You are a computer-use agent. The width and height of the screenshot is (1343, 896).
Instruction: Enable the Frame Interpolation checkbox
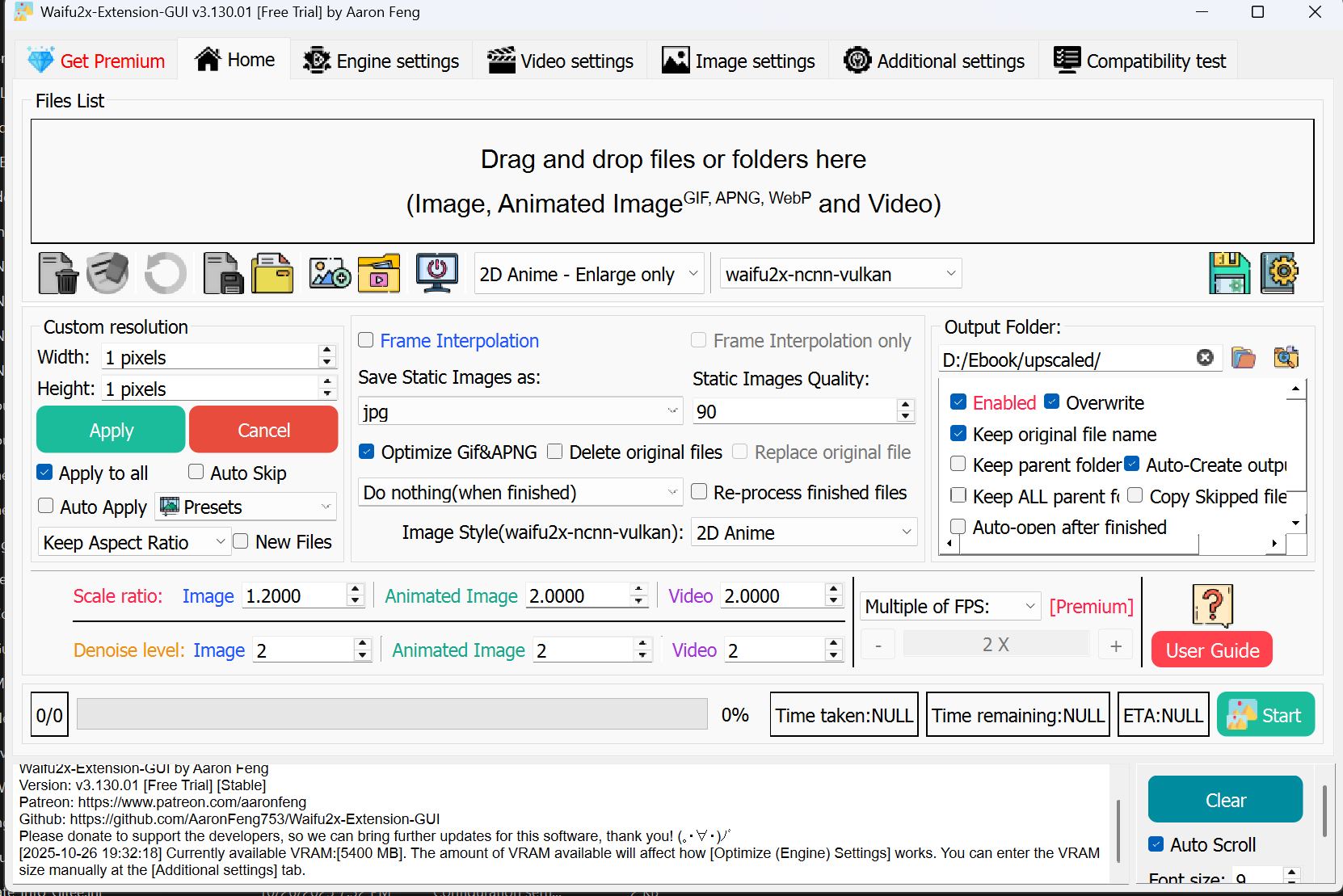[366, 340]
